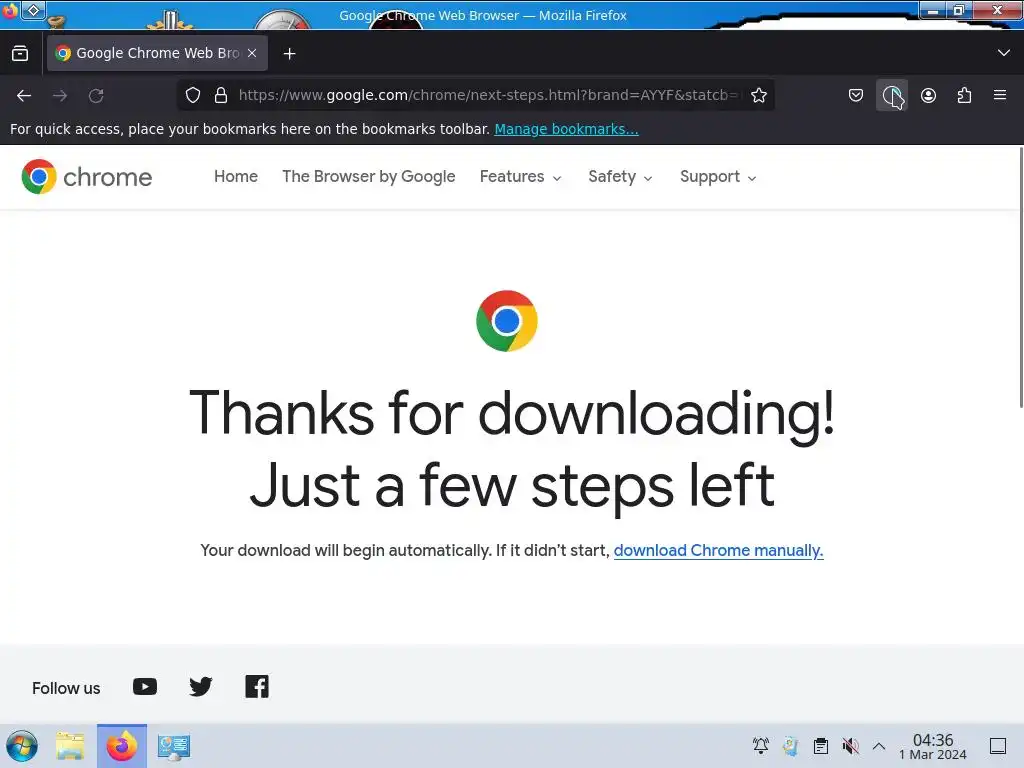Open a new tab with the plus button
The image size is (1024, 768).
coord(289,54)
